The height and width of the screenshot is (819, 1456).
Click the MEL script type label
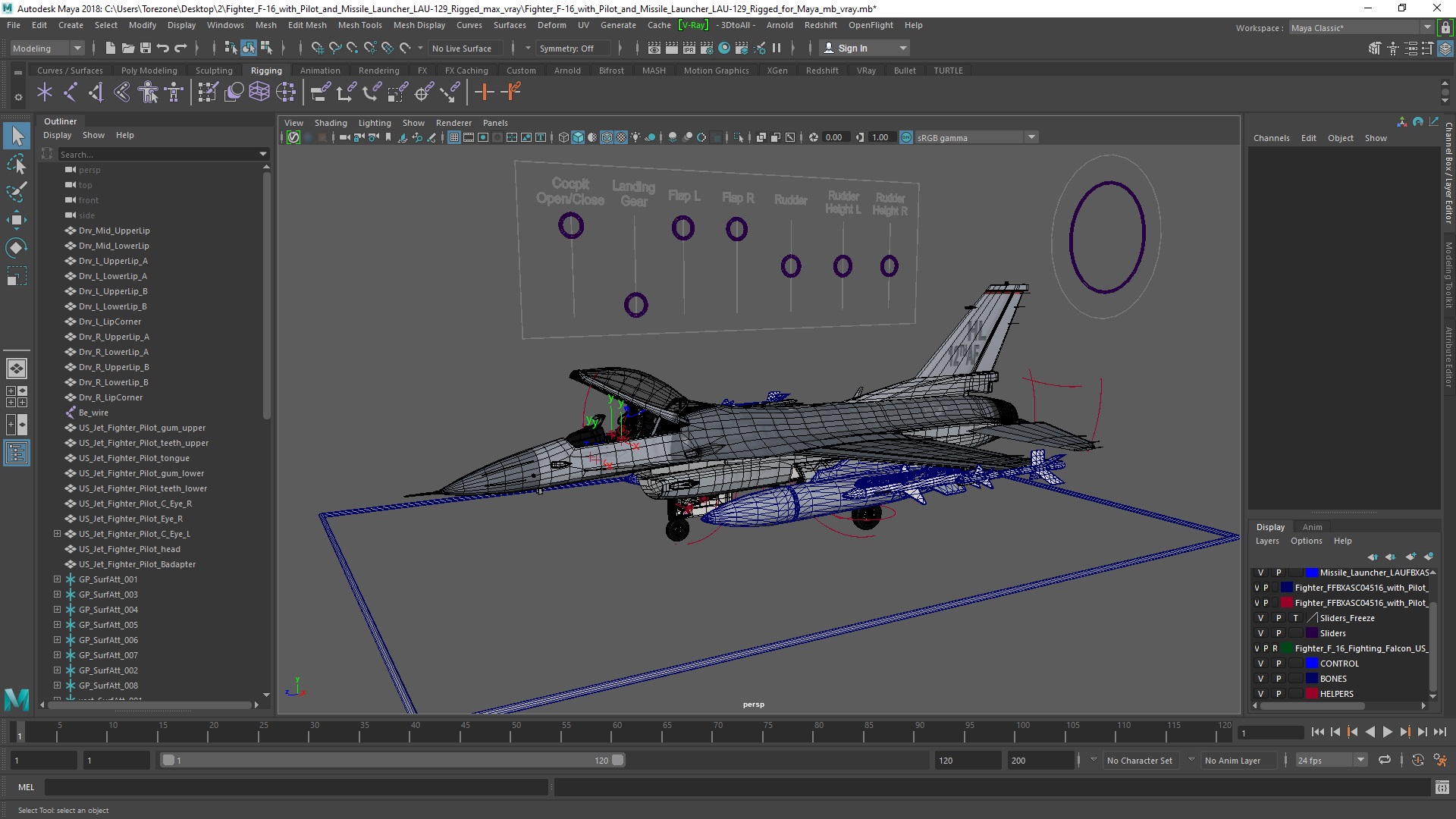click(x=27, y=787)
